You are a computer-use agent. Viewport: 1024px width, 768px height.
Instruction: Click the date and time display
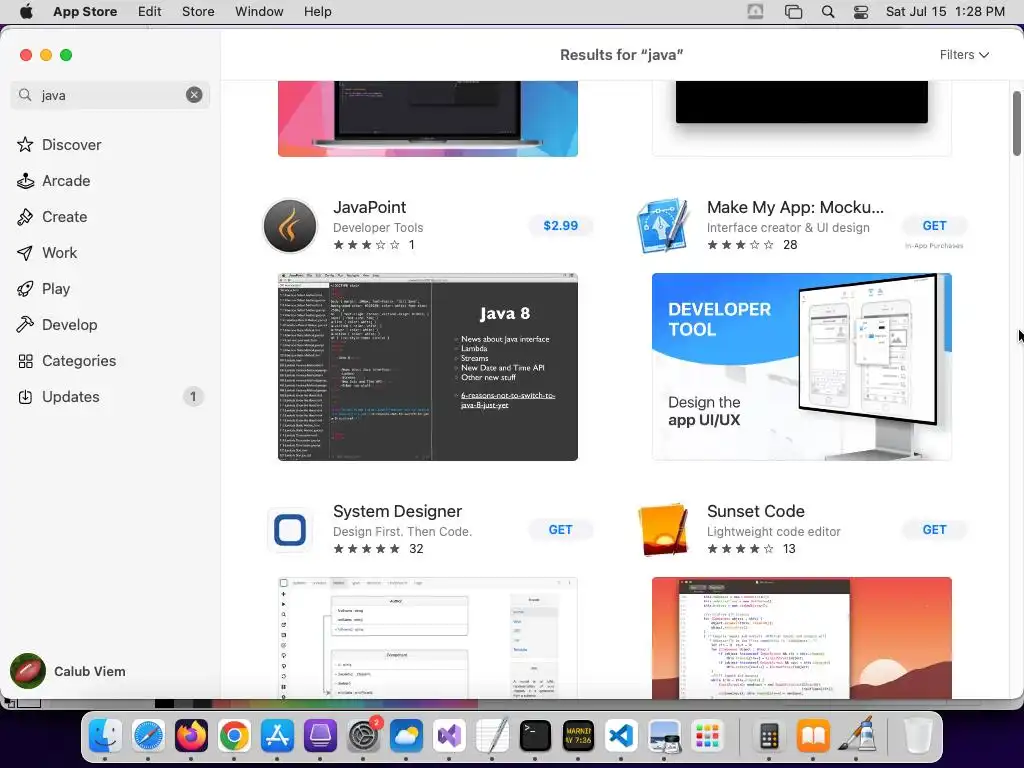pos(945,11)
